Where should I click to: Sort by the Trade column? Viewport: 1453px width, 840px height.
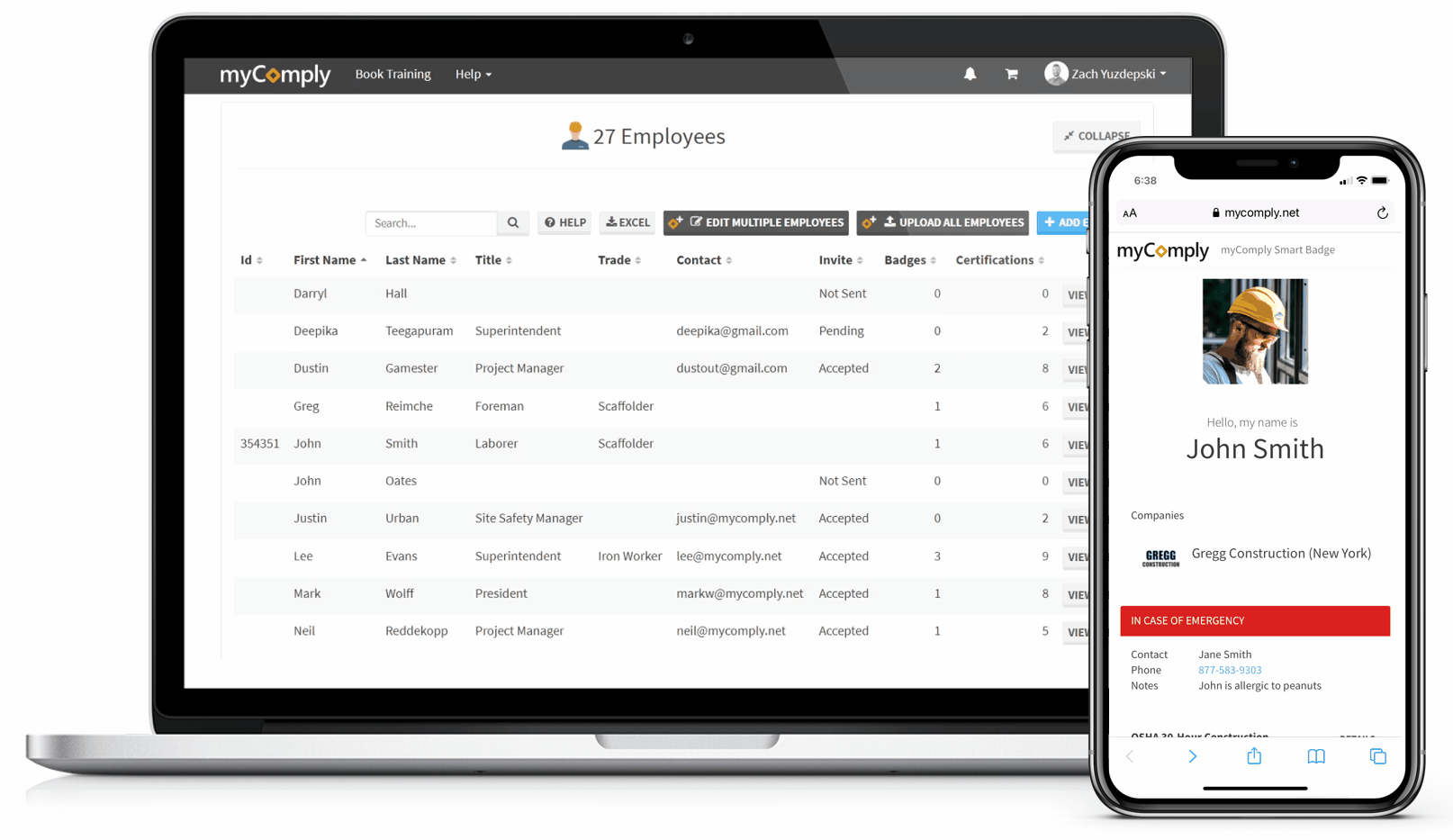coord(619,260)
